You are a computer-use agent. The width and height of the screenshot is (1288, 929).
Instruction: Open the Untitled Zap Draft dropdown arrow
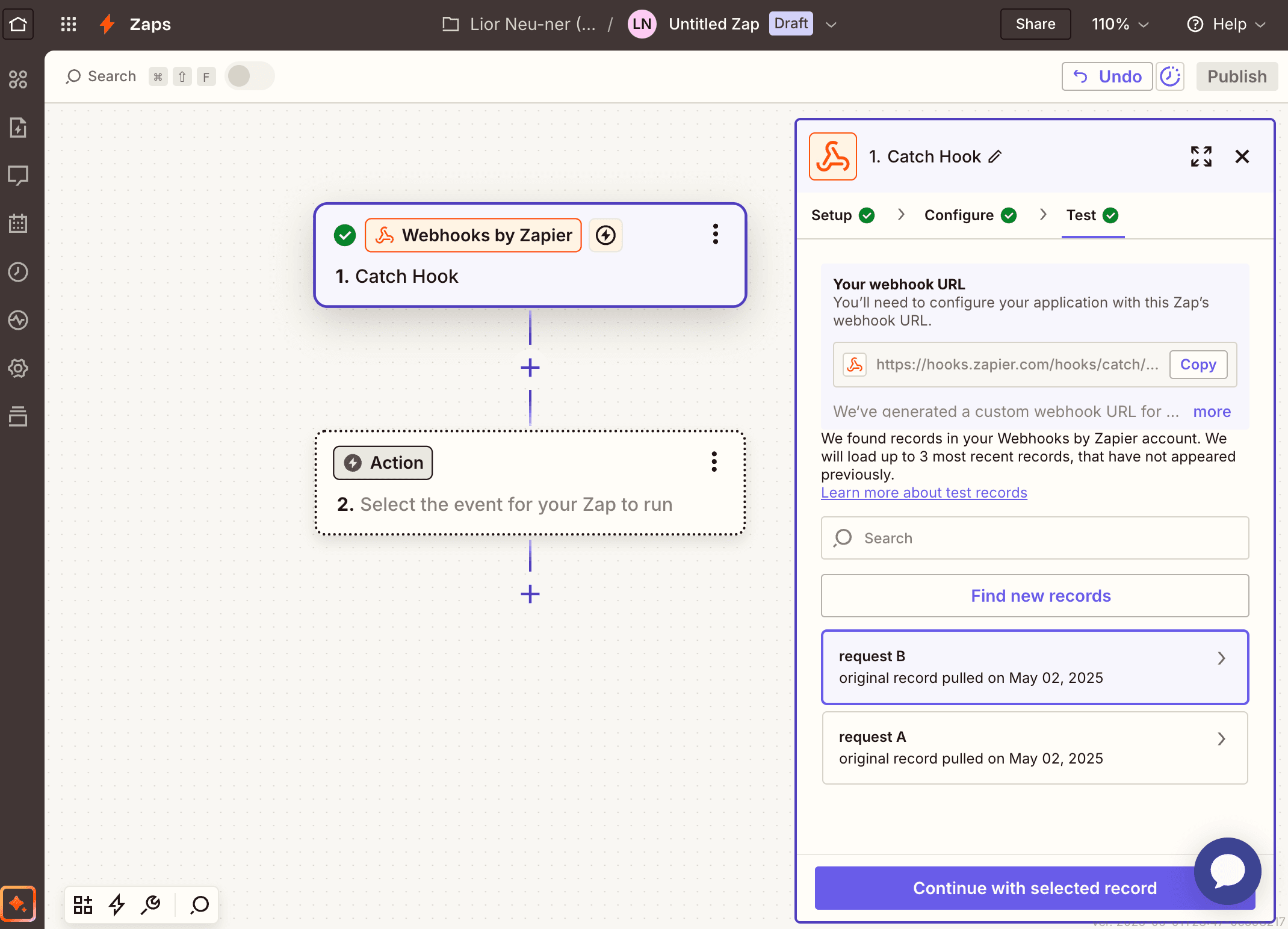(831, 25)
